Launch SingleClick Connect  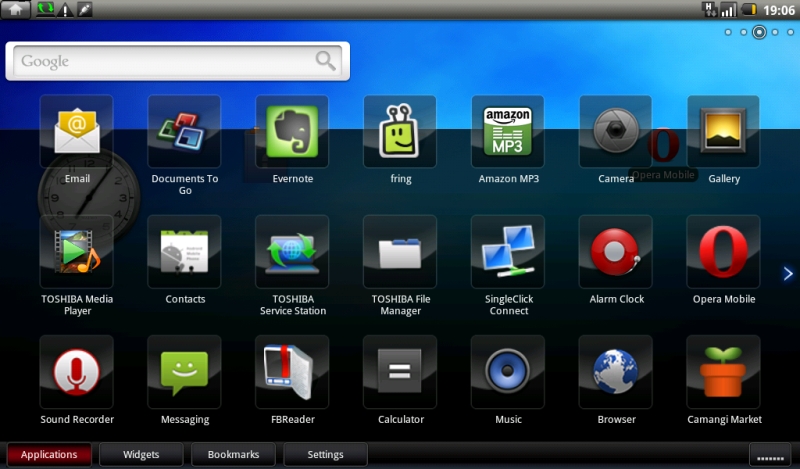point(508,252)
